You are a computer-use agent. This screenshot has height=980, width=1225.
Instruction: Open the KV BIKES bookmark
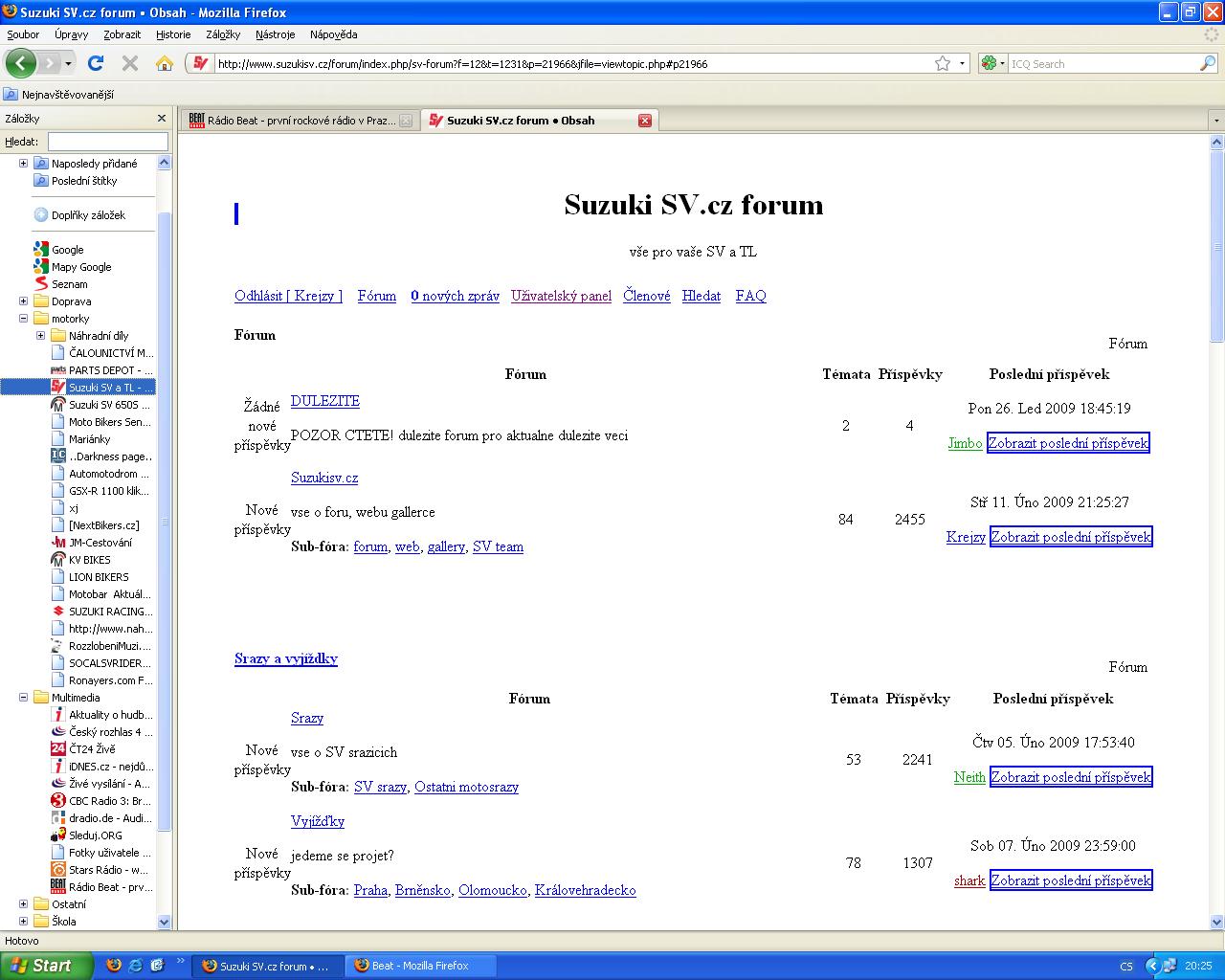tap(80, 560)
